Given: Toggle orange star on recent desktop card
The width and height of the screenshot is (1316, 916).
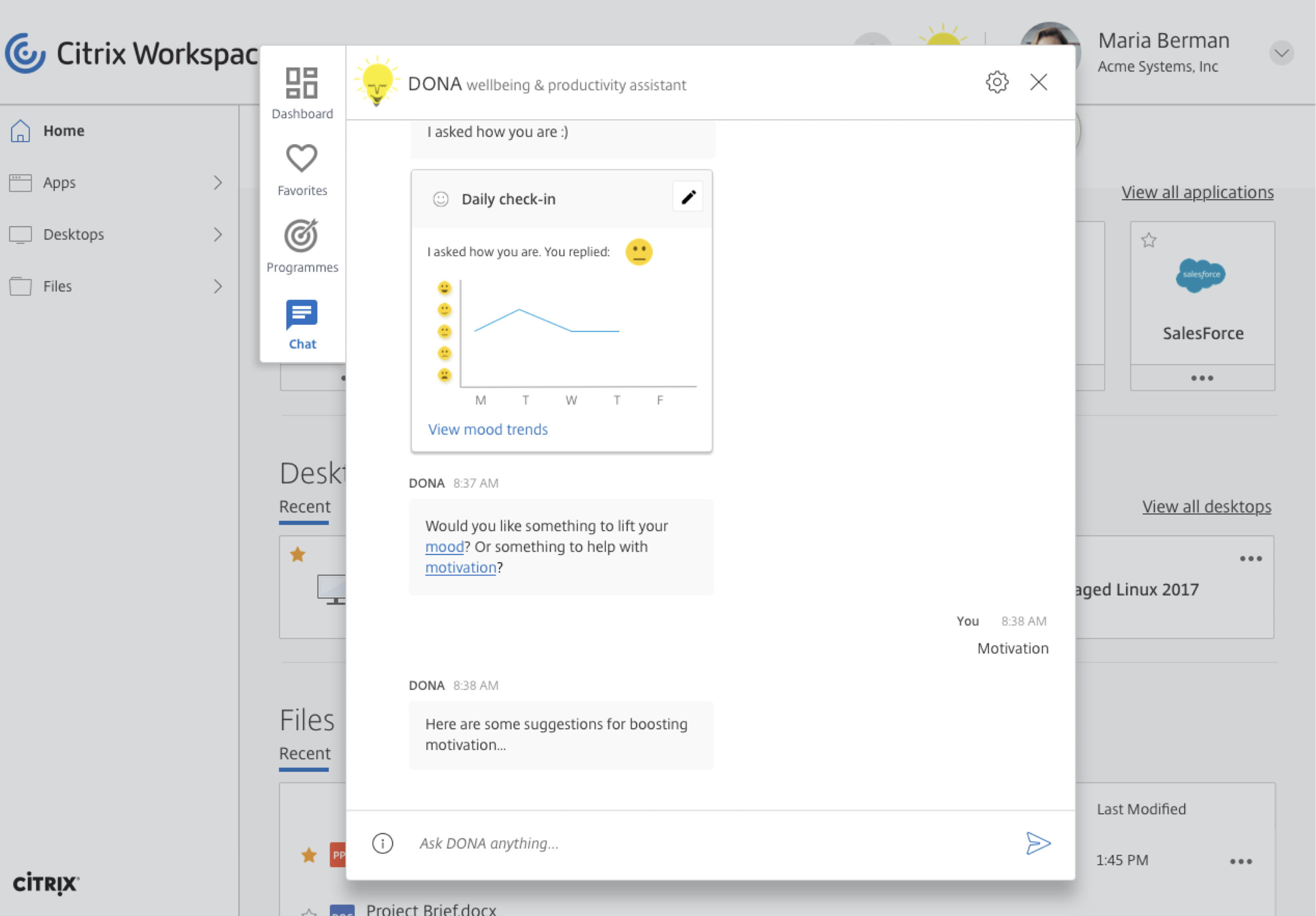Looking at the screenshot, I should tap(297, 555).
